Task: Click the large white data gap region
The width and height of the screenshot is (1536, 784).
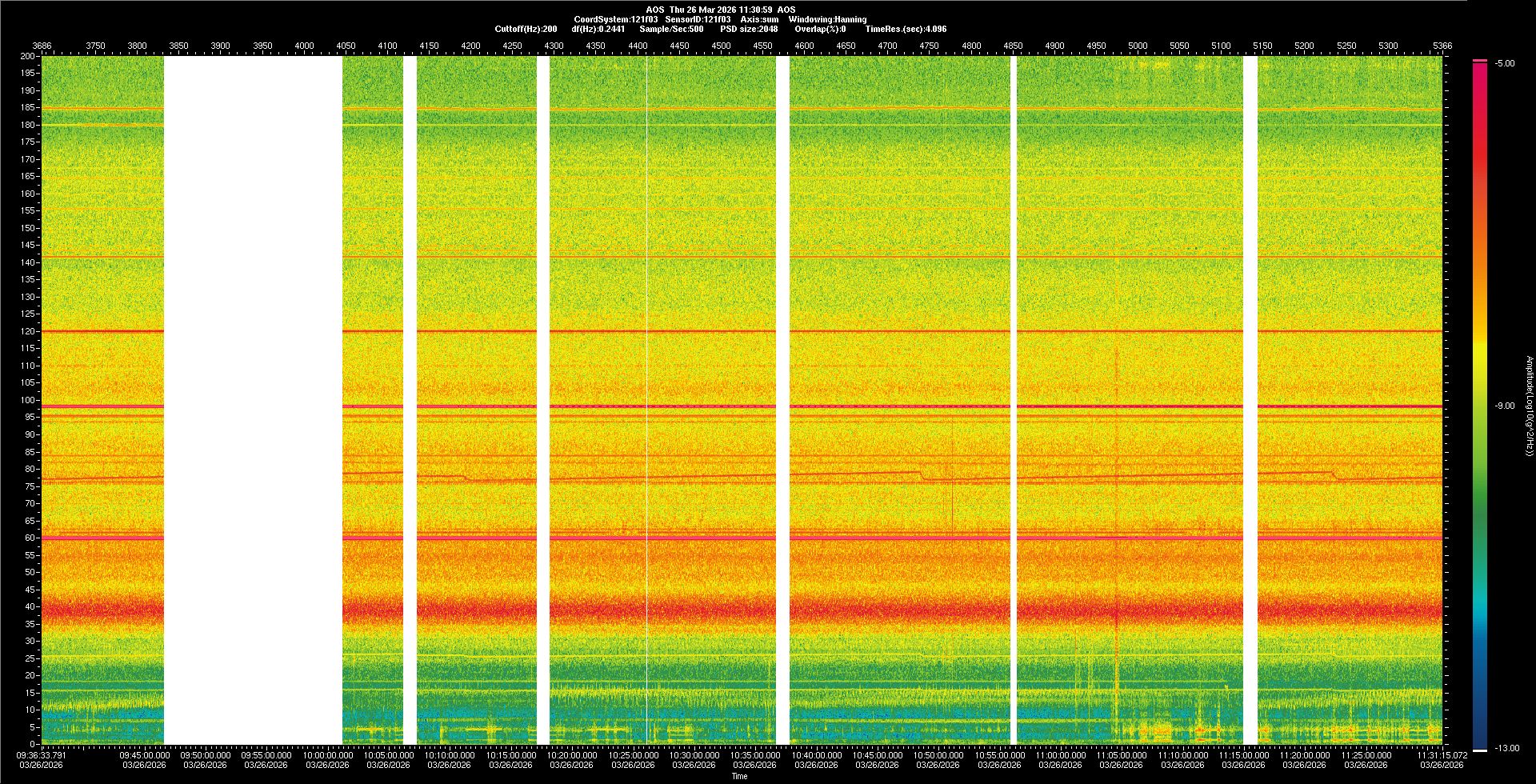Action: tap(253, 400)
